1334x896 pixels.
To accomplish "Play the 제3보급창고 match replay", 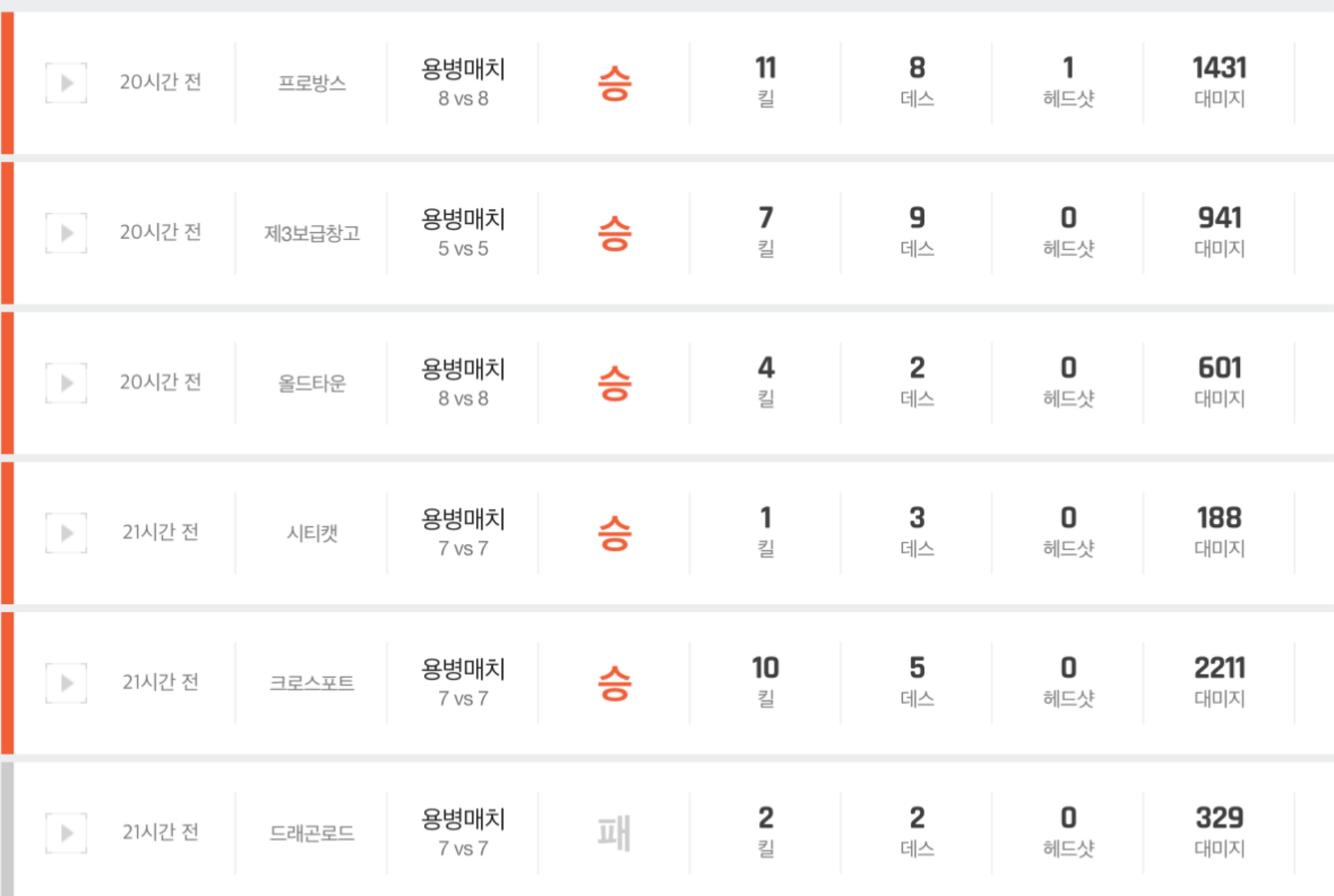I will 66,233.
